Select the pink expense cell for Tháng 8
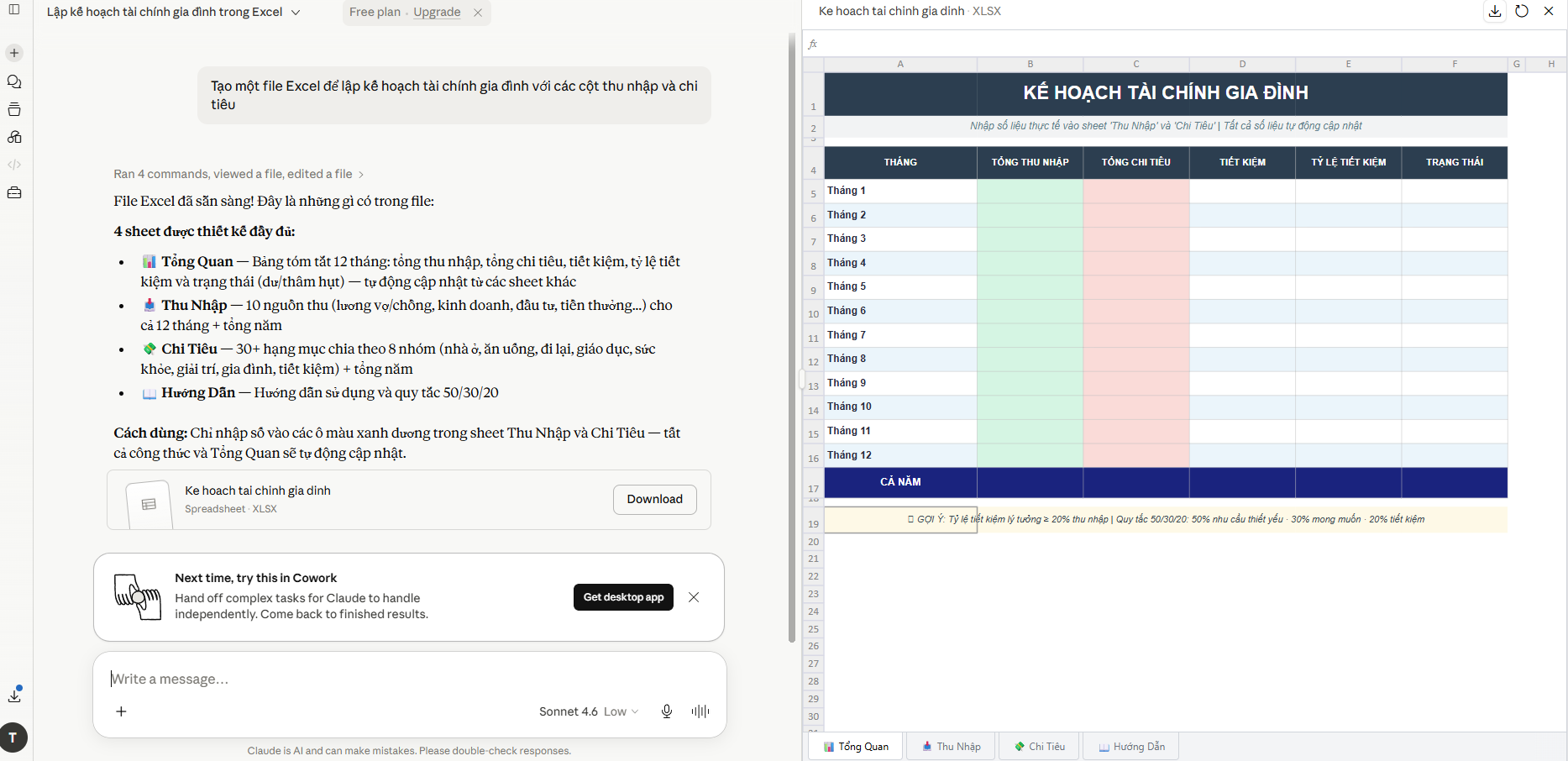 (x=1136, y=360)
